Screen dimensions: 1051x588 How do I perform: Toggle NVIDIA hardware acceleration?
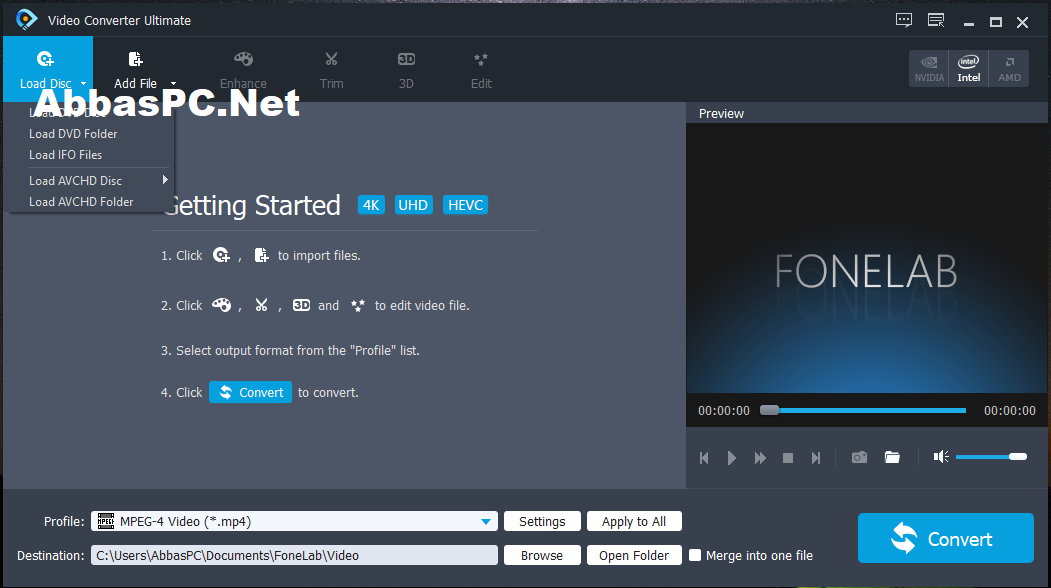click(929, 68)
